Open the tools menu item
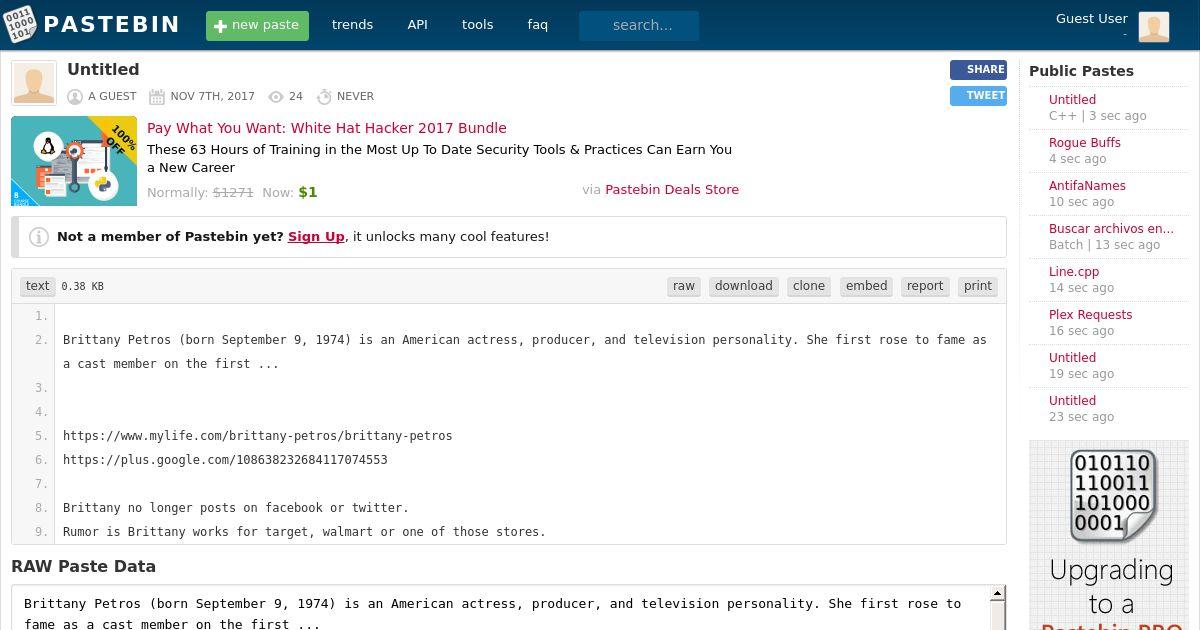The width and height of the screenshot is (1200, 630). [x=478, y=25]
